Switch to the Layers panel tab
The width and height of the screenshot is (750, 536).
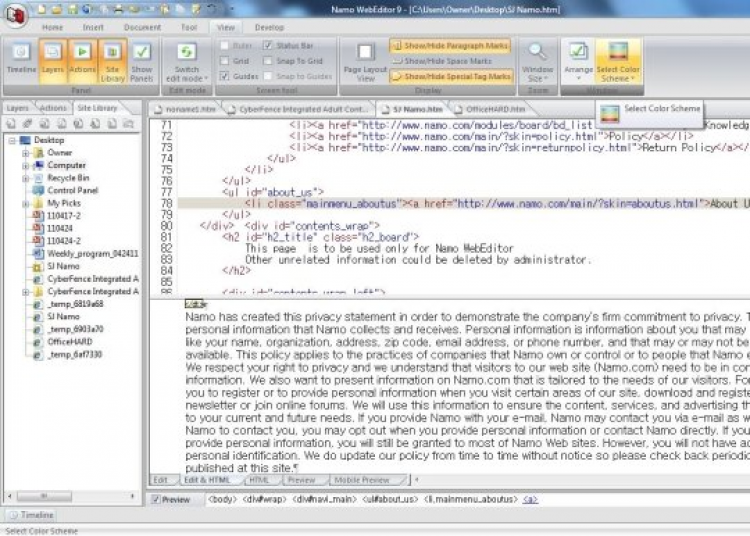point(18,108)
